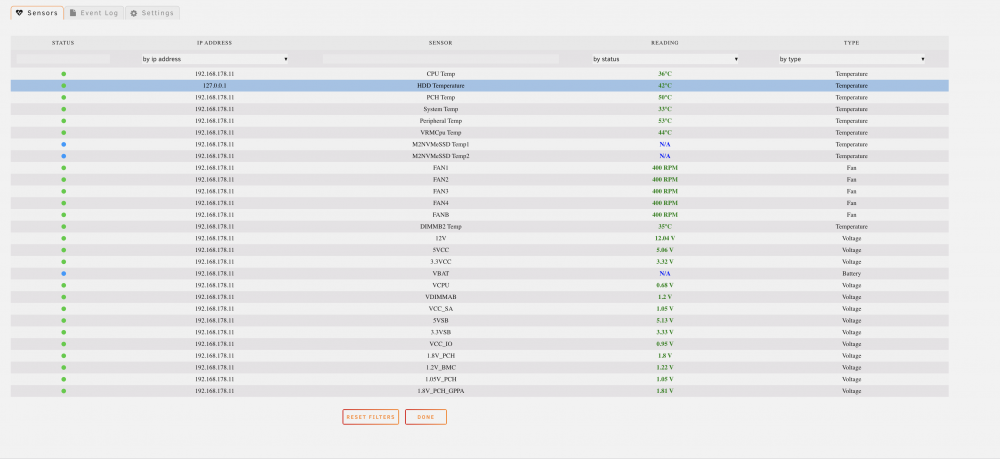Click the STATUS column header
The image size is (1000, 459).
[63, 43]
